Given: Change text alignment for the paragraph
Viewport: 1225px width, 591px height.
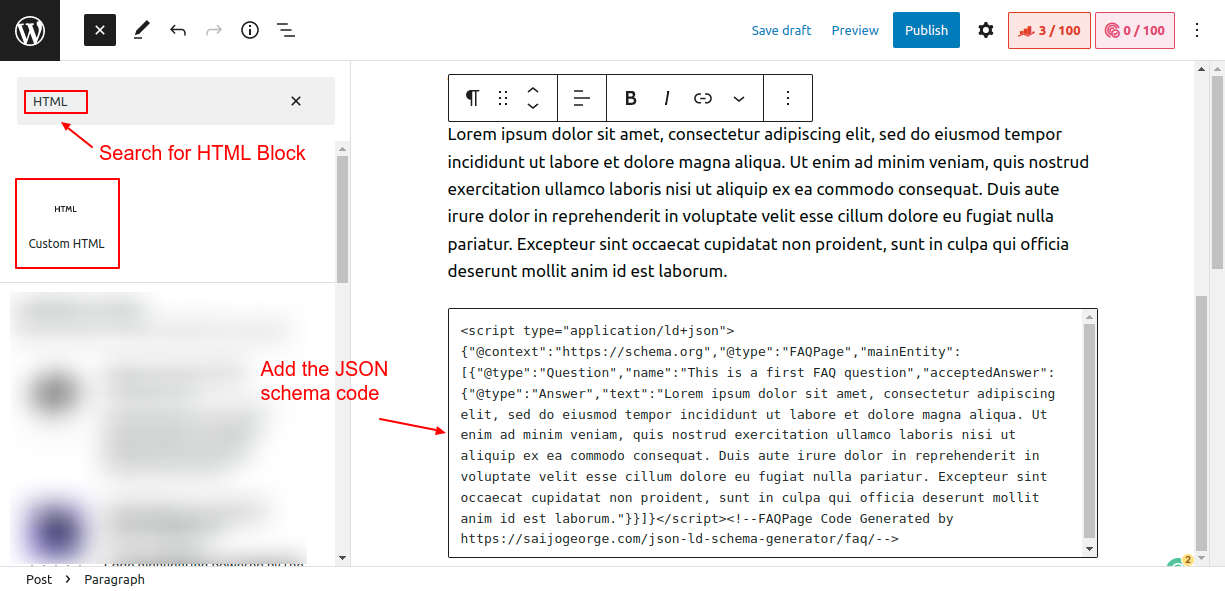Looking at the screenshot, I should coord(581,97).
